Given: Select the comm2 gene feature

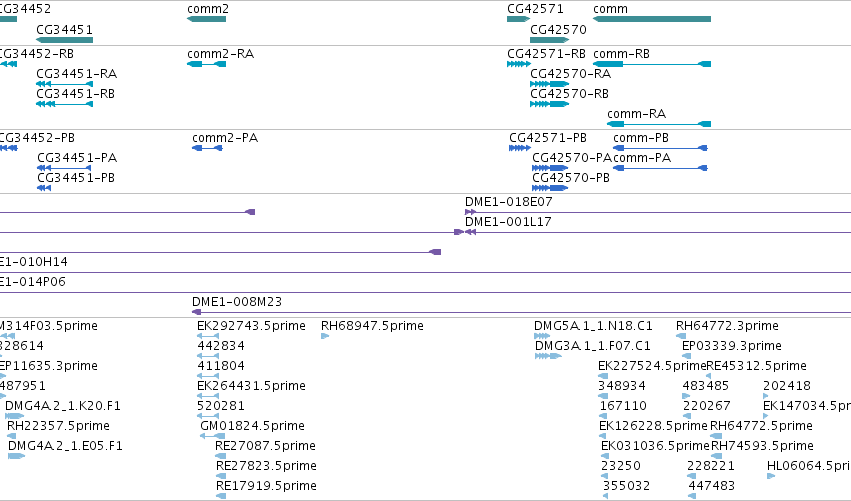Looking at the screenshot, I should tap(207, 19).
